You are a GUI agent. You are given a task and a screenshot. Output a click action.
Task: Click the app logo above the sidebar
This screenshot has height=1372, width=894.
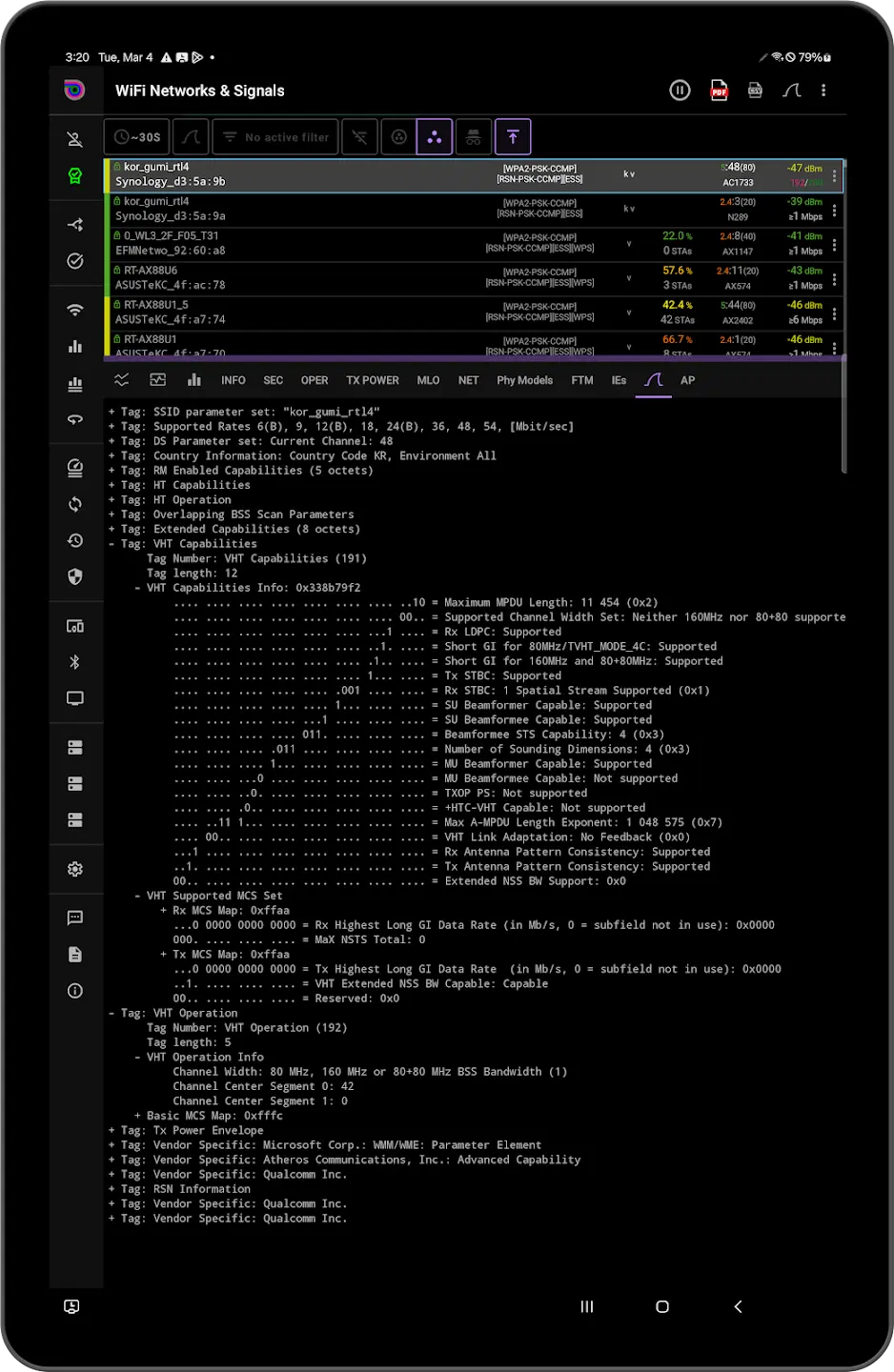pyautogui.click(x=74, y=91)
